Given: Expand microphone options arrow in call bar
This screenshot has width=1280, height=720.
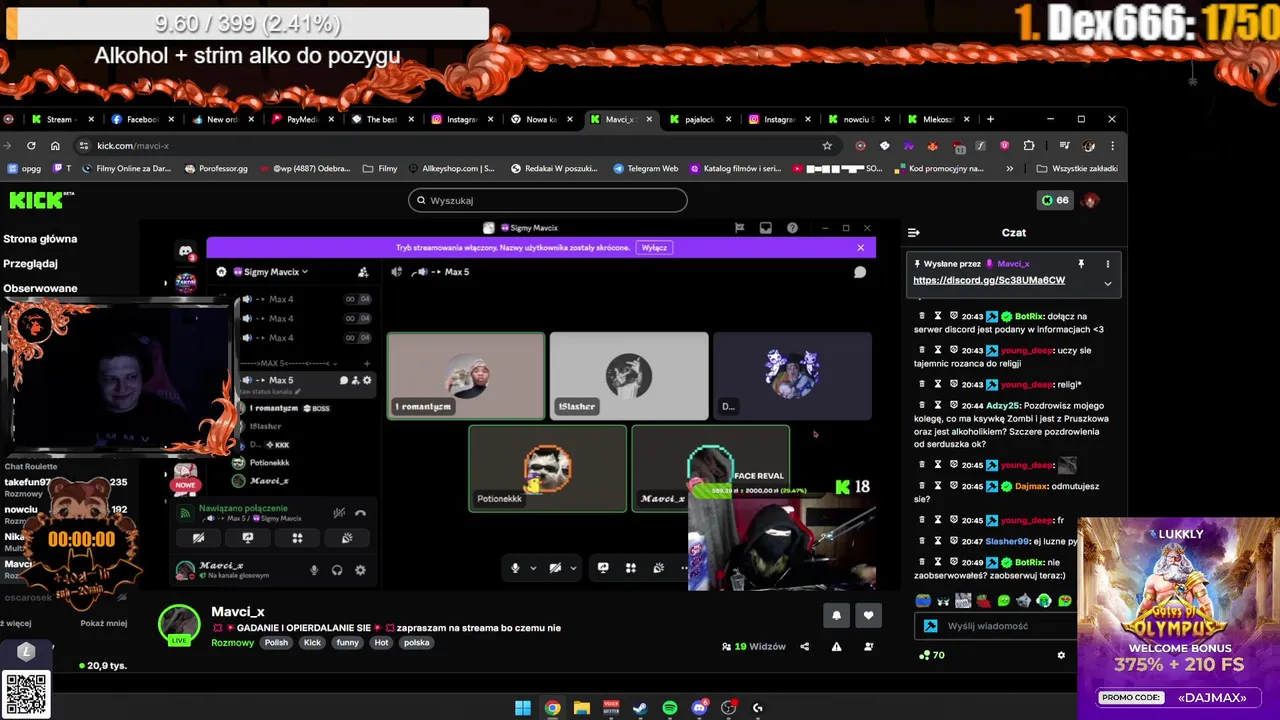Looking at the screenshot, I should [x=532, y=568].
